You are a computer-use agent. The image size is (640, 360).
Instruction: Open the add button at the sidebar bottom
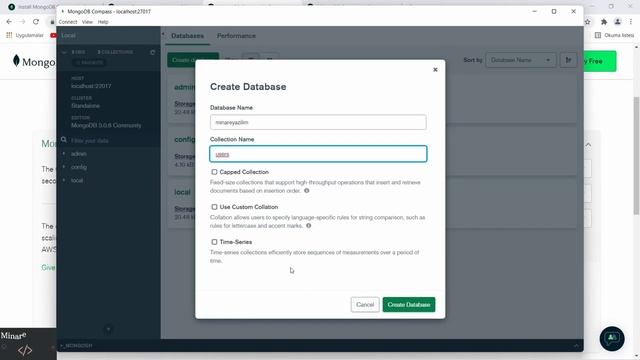(x=109, y=329)
